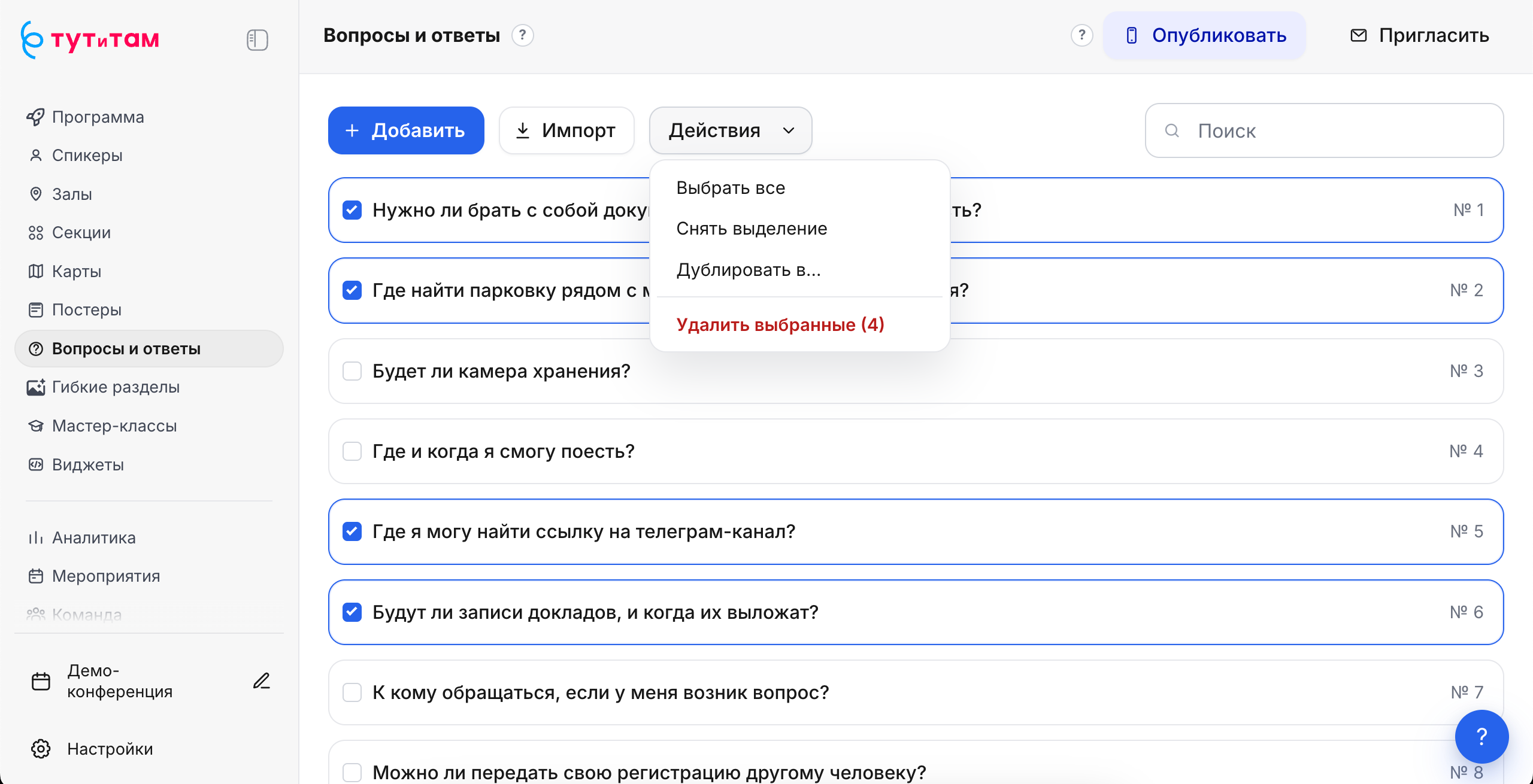1533x784 pixels.
Task: Click the question circle icon in Вопросы и ответы sidebar item
Action: pos(36,349)
